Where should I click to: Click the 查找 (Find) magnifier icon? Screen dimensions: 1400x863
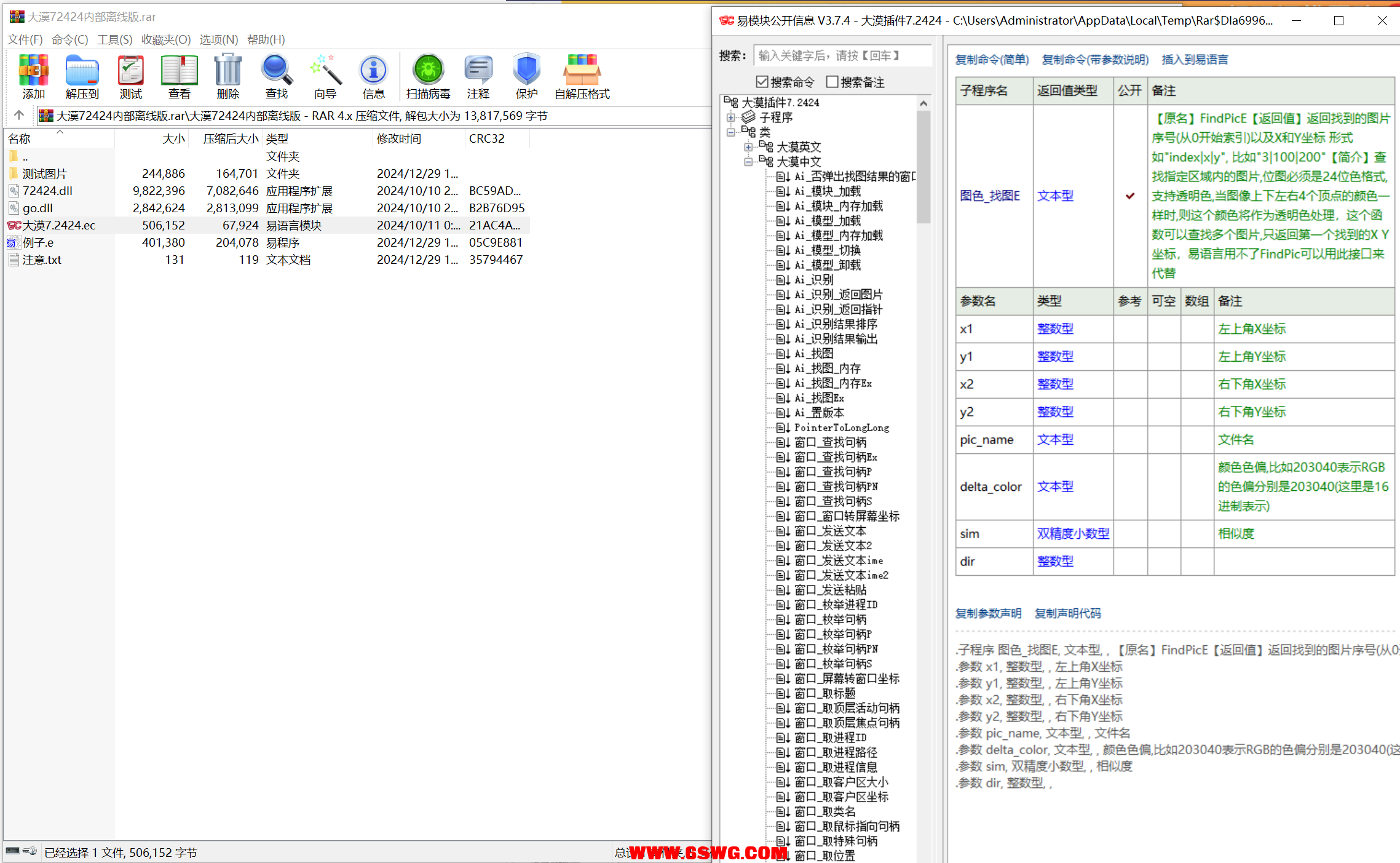tap(276, 76)
